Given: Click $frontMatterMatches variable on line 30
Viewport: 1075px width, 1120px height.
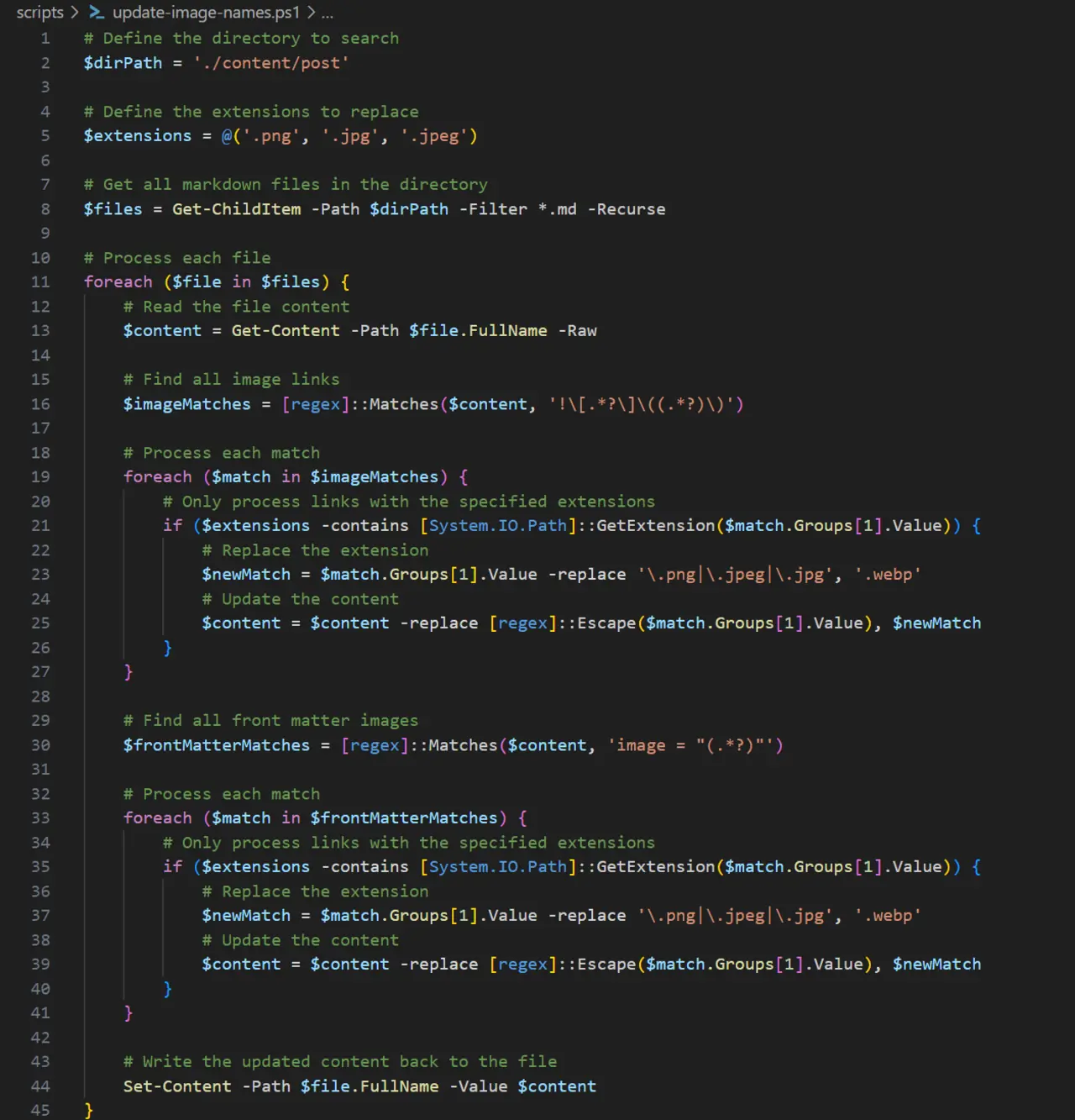Looking at the screenshot, I should click(217, 745).
